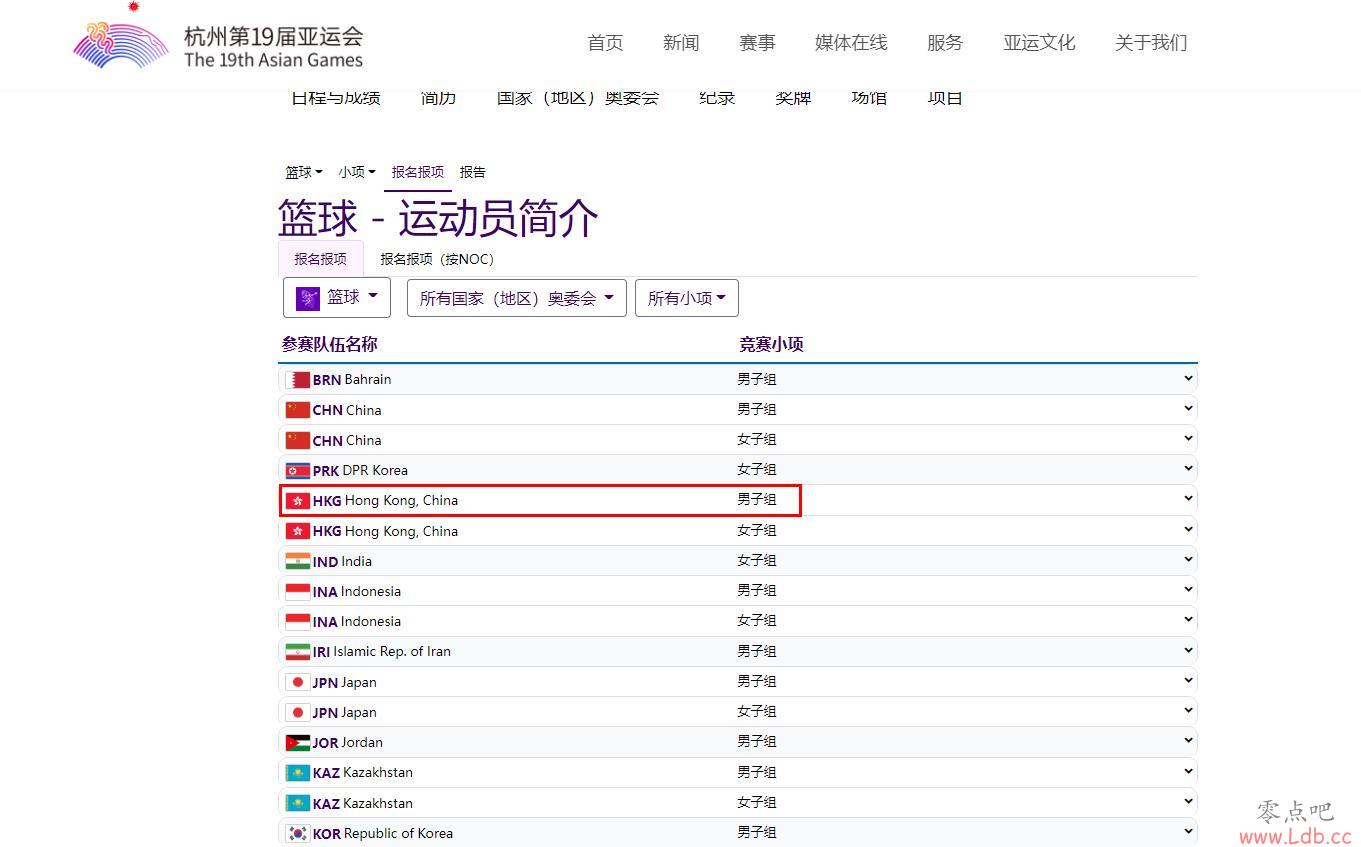Click the basketball sport icon in dropdown
The height and width of the screenshot is (847, 1361).
click(x=308, y=298)
